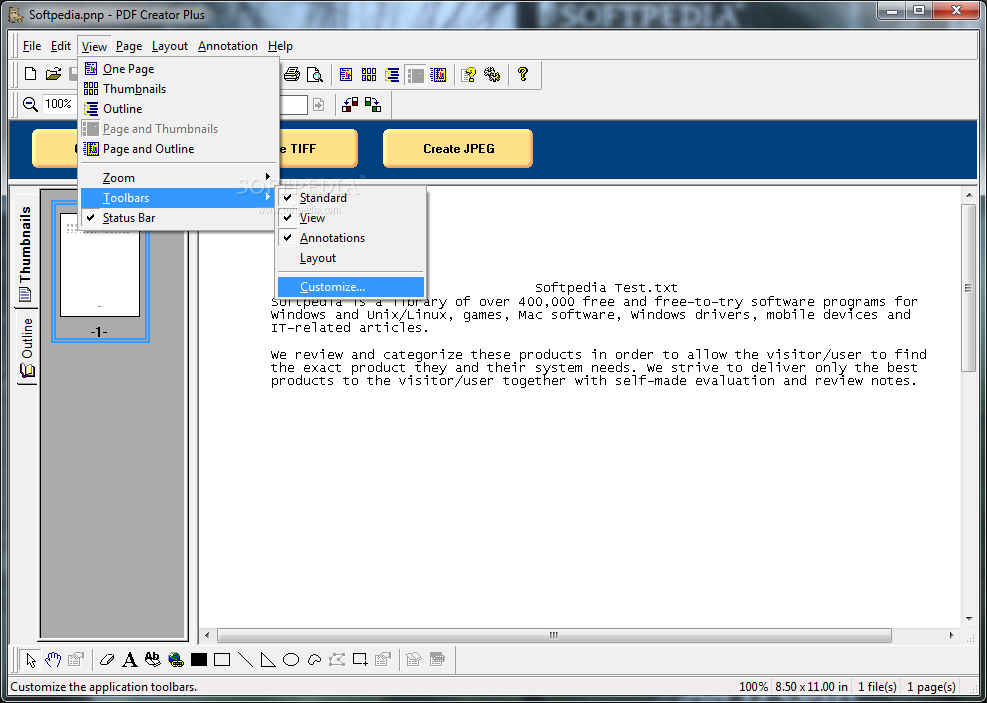
Task: Select the Eraser annotation tool
Action: point(108,660)
